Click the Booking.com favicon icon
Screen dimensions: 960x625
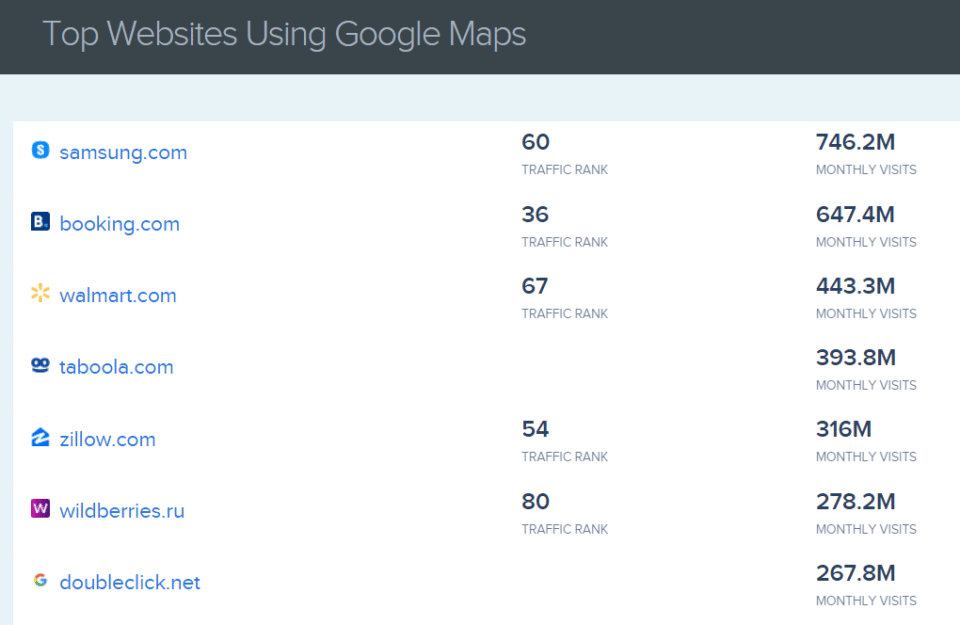click(40, 222)
